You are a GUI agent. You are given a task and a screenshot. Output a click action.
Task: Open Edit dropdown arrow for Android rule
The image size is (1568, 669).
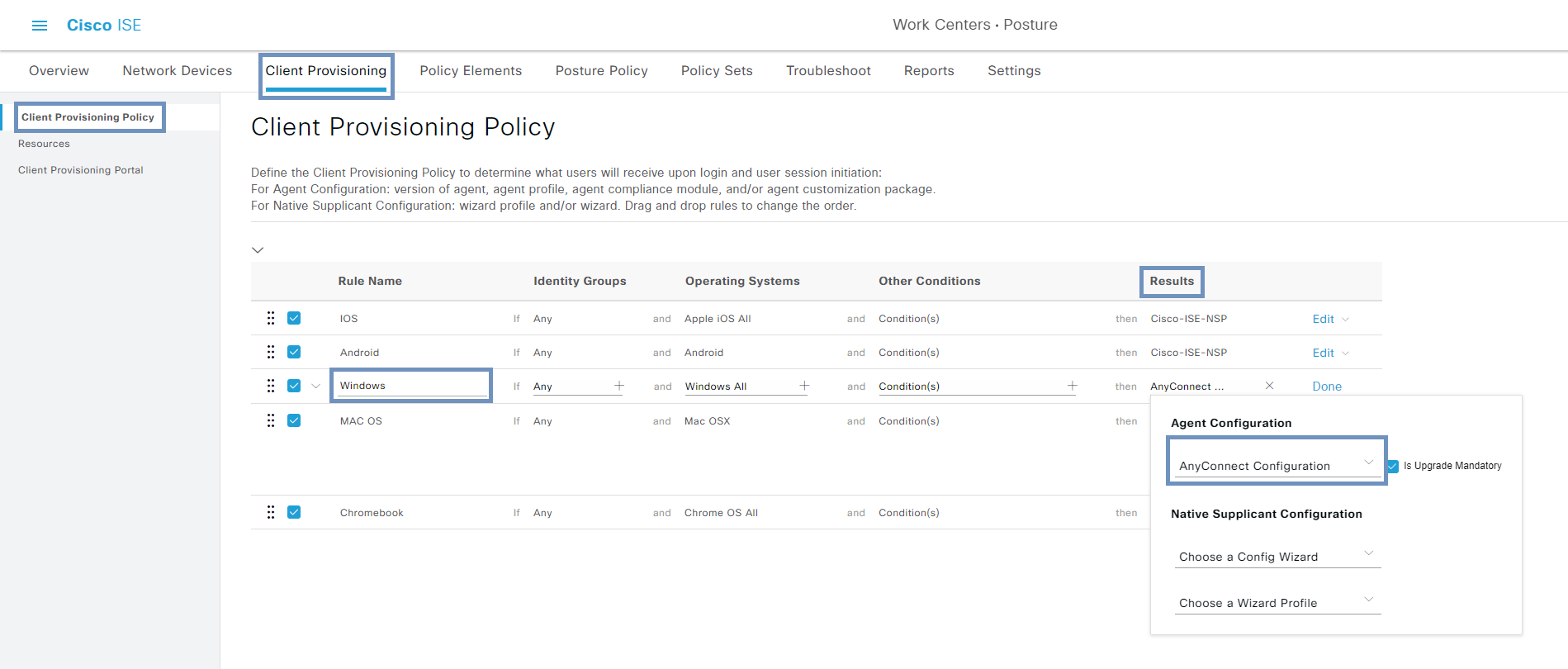(1345, 353)
